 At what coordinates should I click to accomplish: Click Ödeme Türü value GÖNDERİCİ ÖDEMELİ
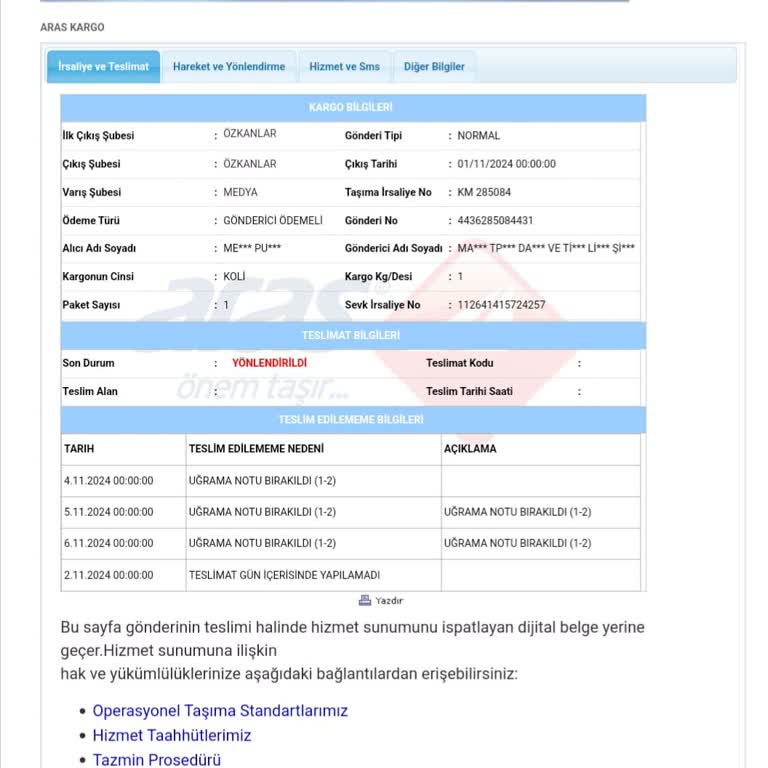point(273,220)
